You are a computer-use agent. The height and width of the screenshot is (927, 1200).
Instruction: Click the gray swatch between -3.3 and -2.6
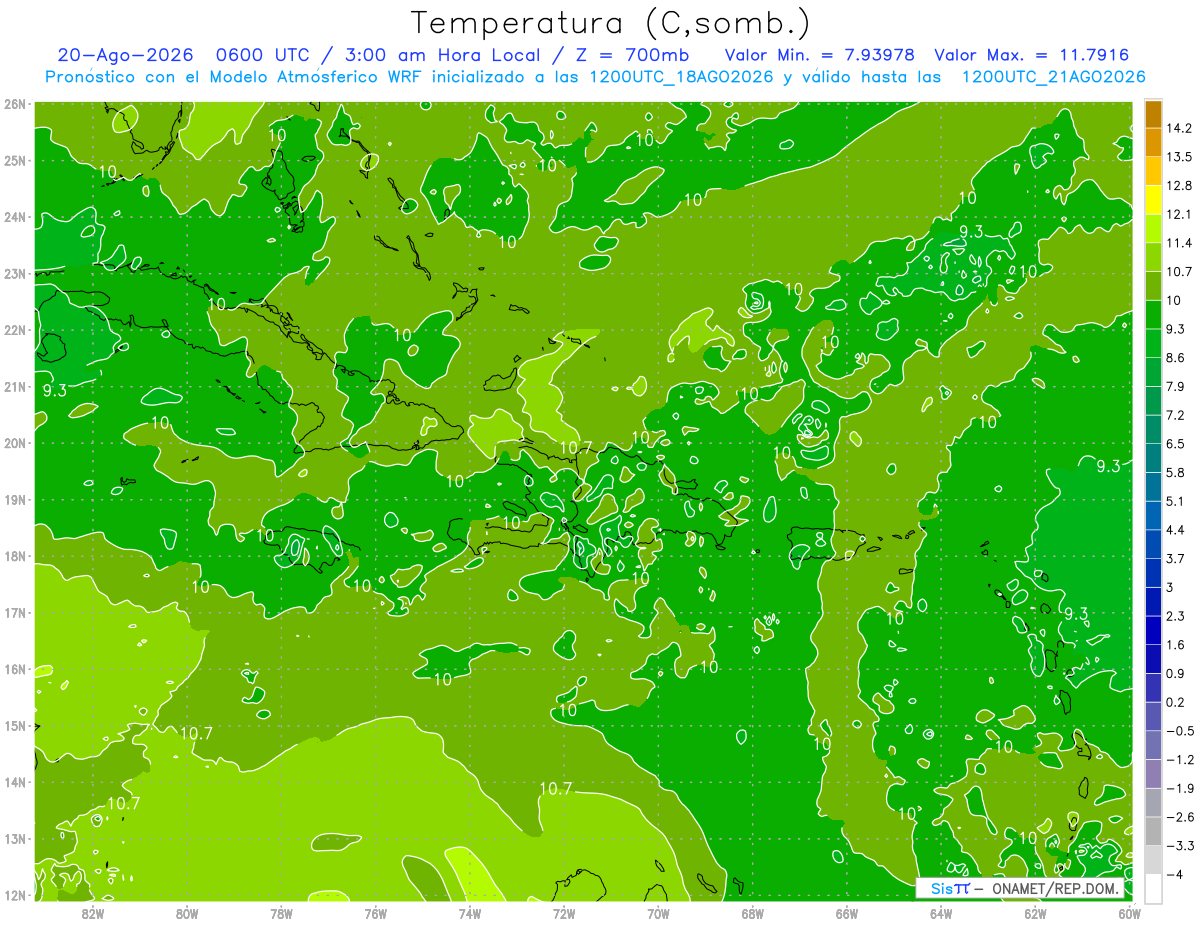pyautogui.click(x=1153, y=831)
